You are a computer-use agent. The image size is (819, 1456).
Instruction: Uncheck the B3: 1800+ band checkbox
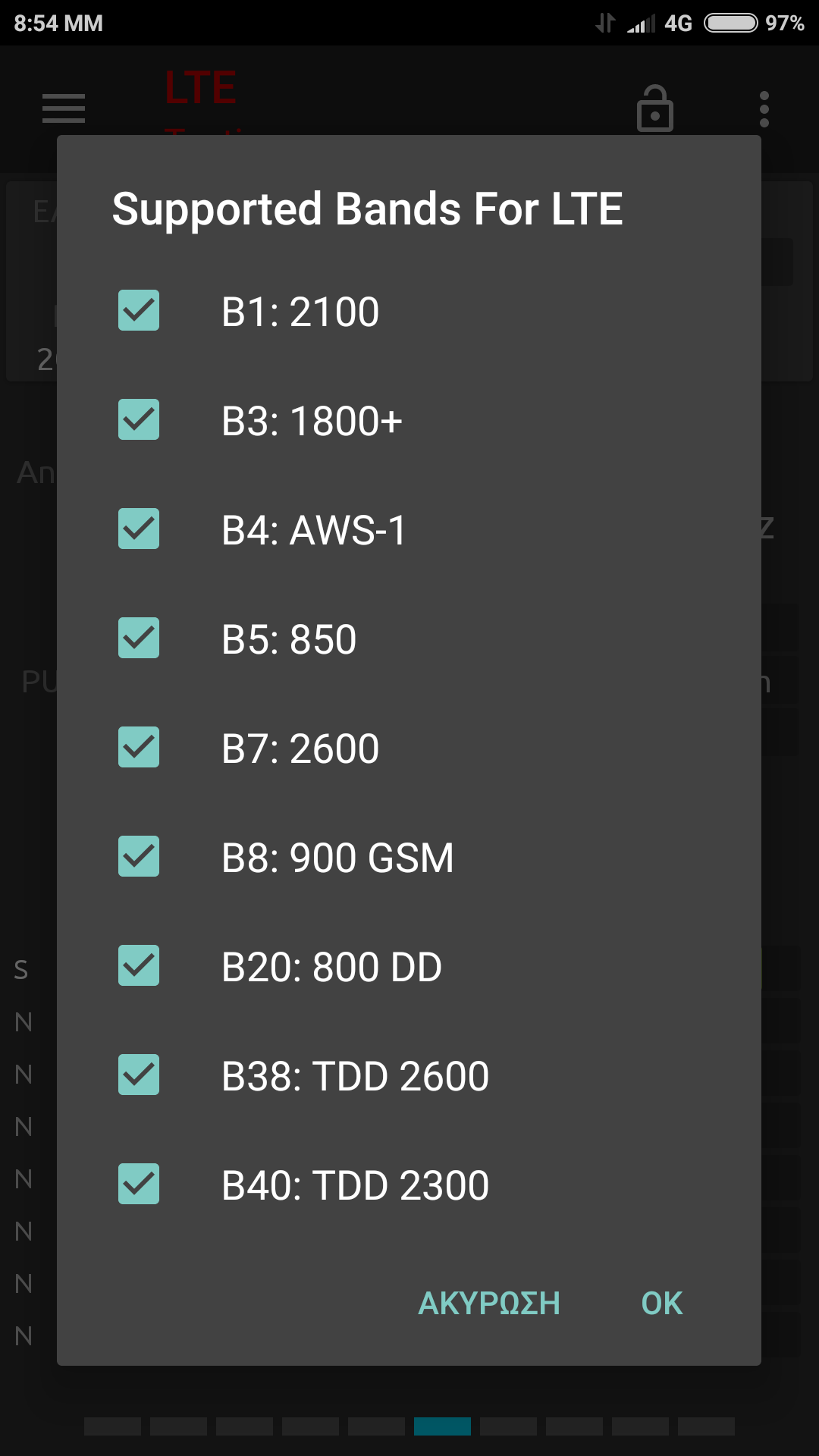click(139, 419)
